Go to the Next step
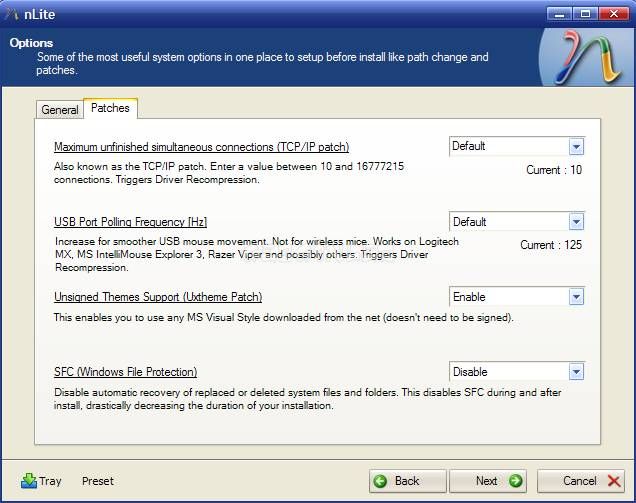Image resolution: width=636 pixels, height=503 pixels. click(x=488, y=481)
